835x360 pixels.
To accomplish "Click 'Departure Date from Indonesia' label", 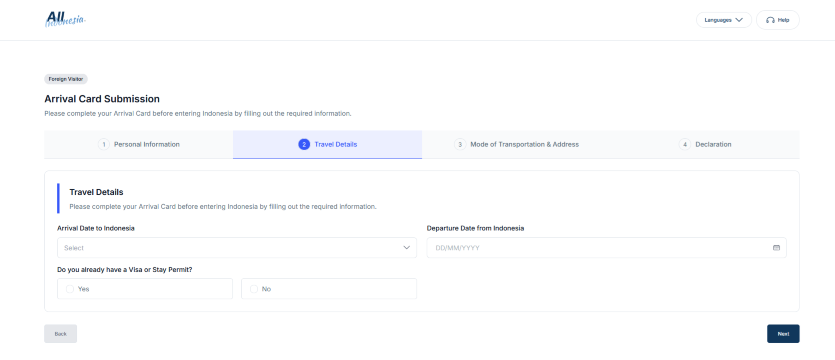I will click(x=476, y=228).
